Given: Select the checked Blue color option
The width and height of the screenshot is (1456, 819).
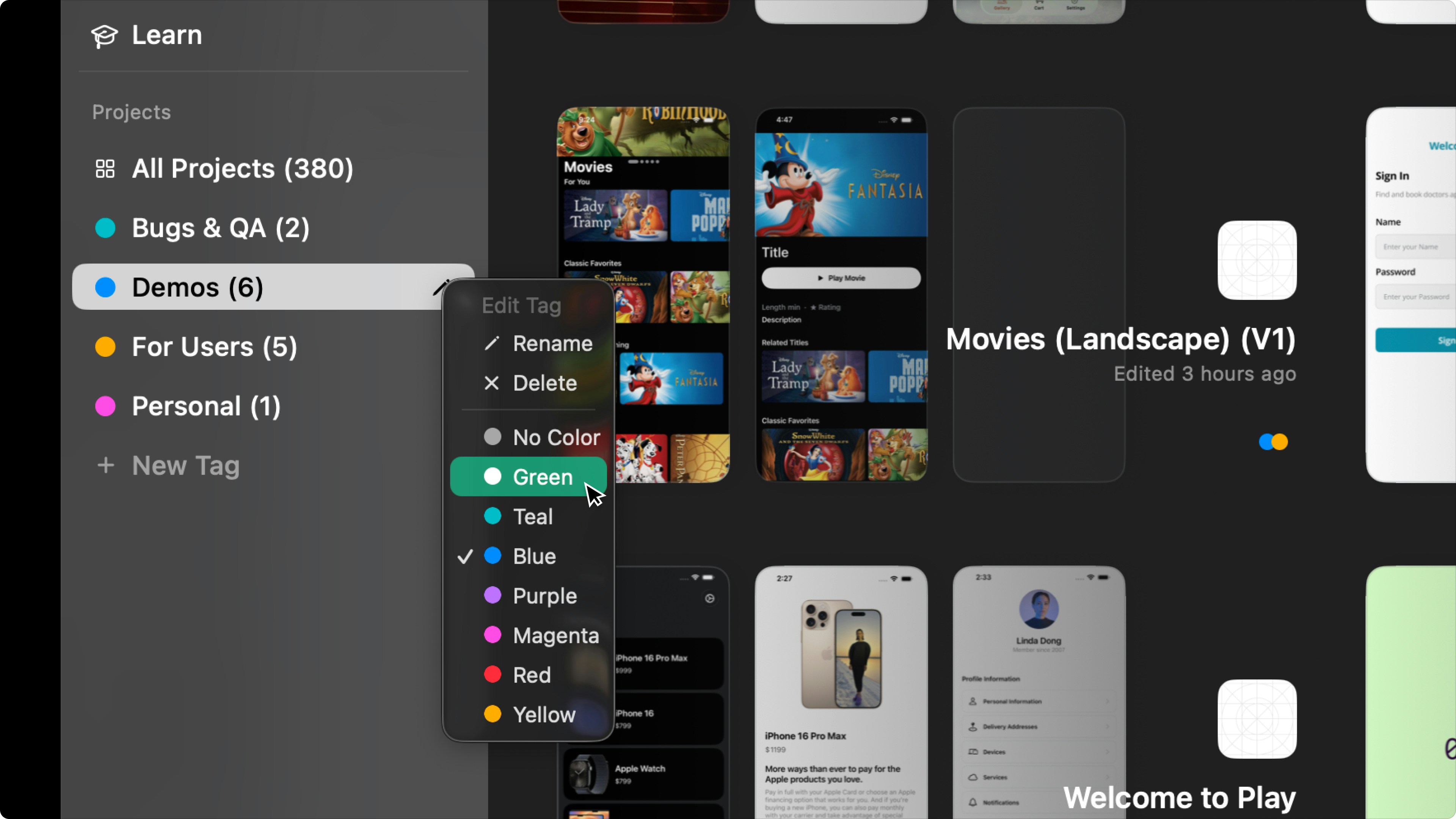Looking at the screenshot, I should [x=533, y=556].
